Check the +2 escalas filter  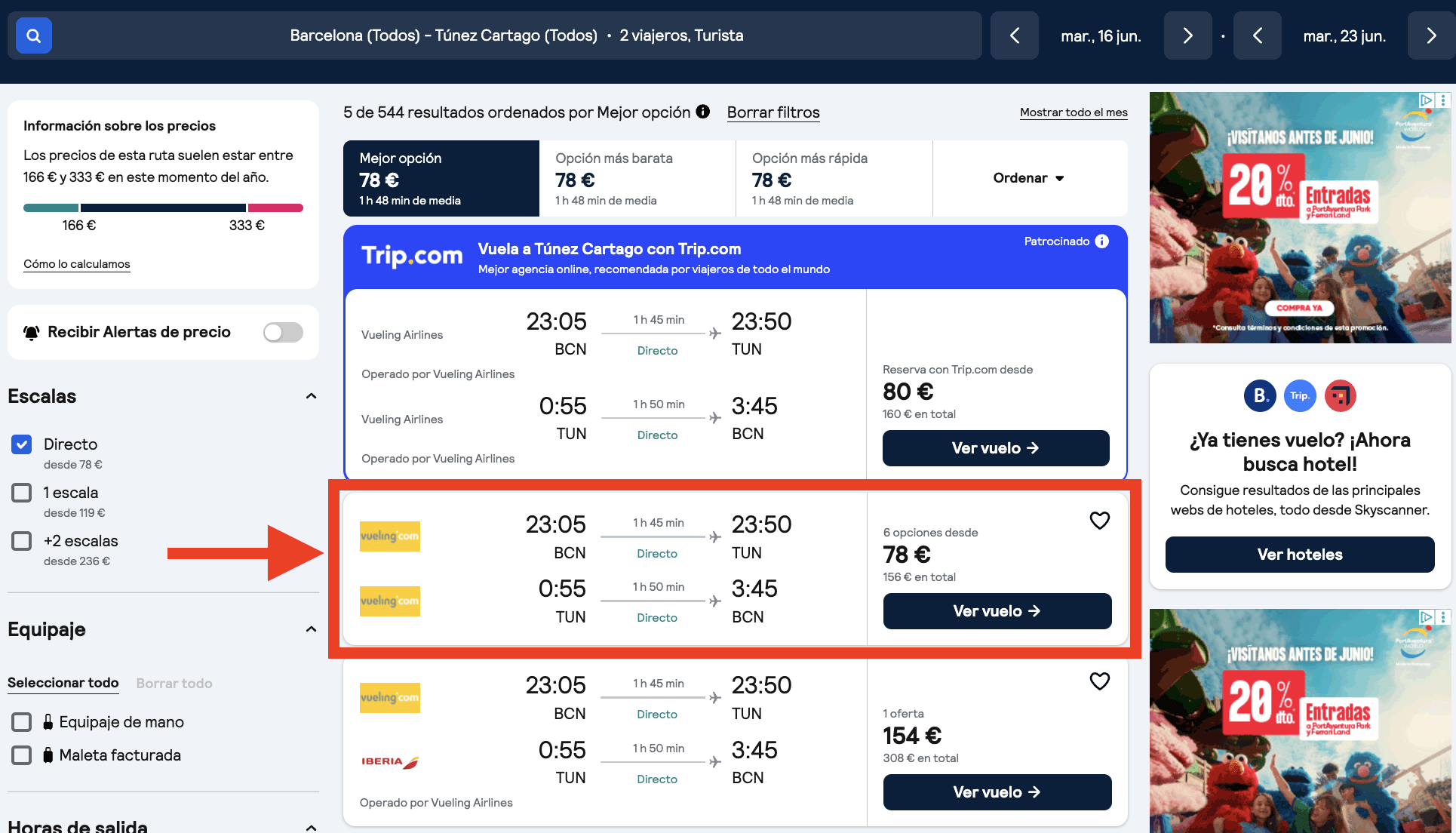coord(22,541)
